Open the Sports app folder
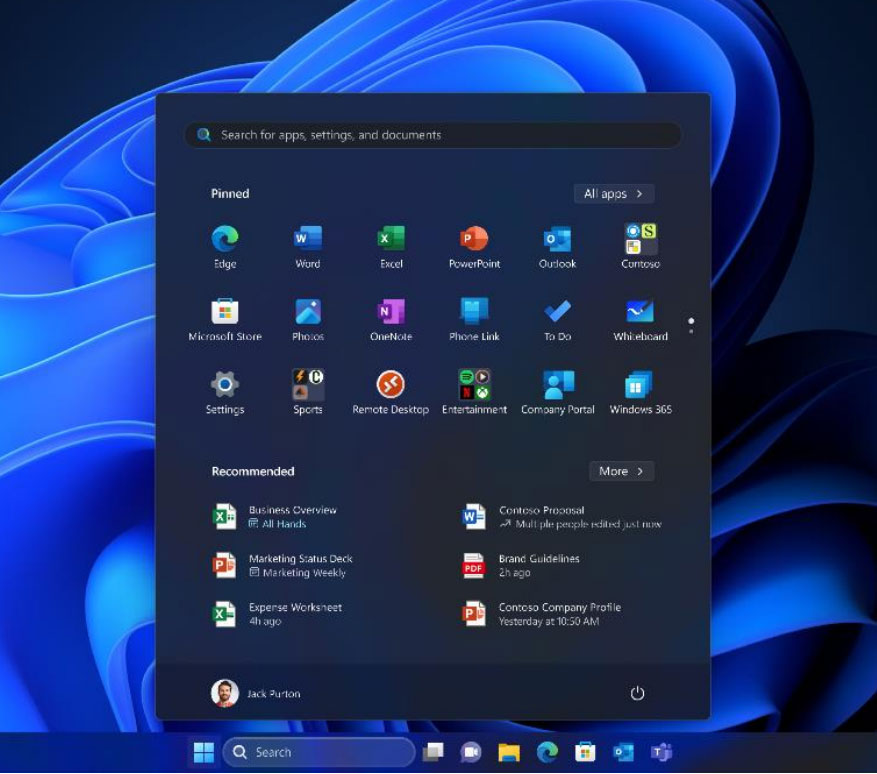 point(308,393)
